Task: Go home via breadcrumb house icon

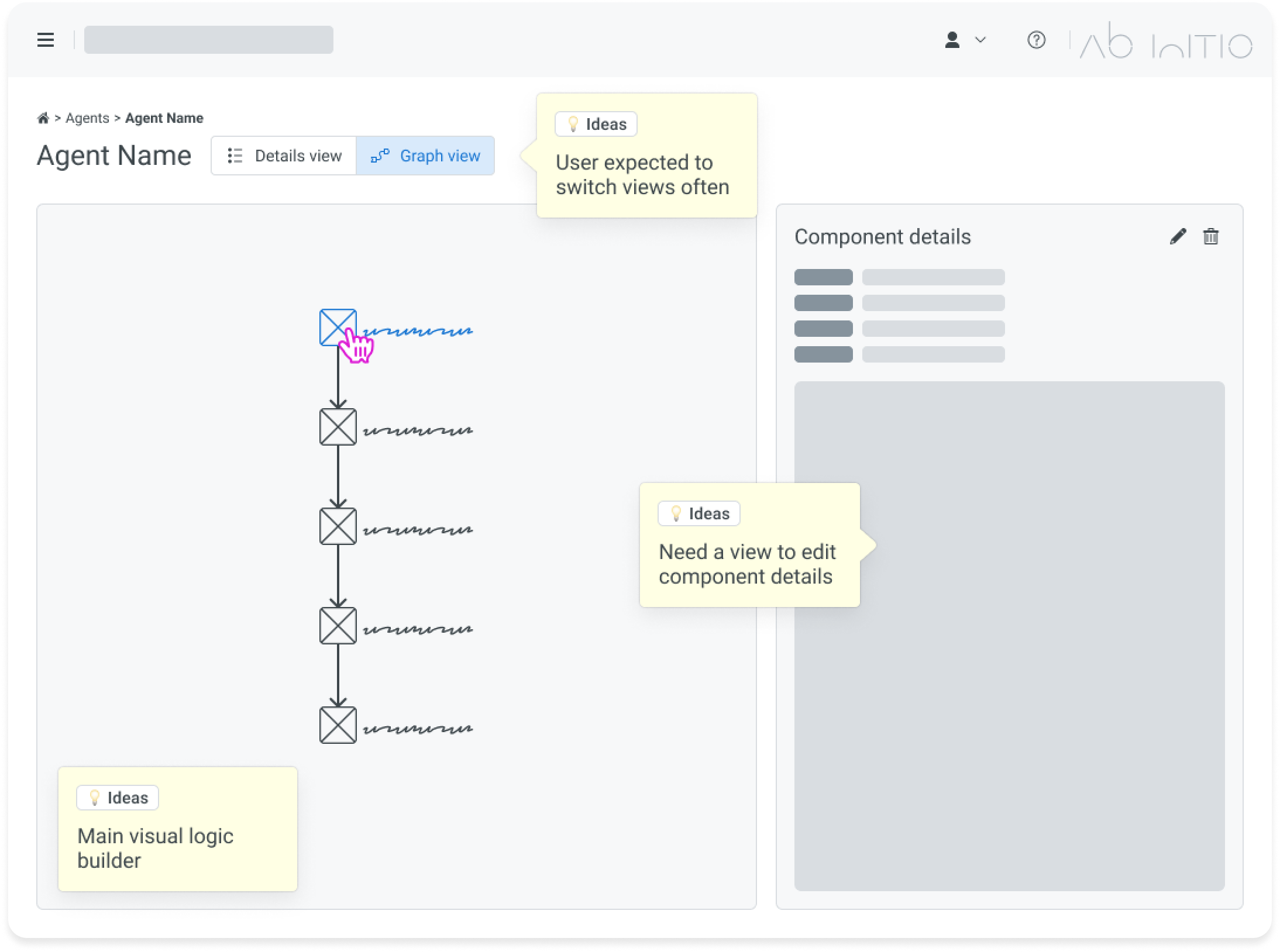Action: coord(43,118)
